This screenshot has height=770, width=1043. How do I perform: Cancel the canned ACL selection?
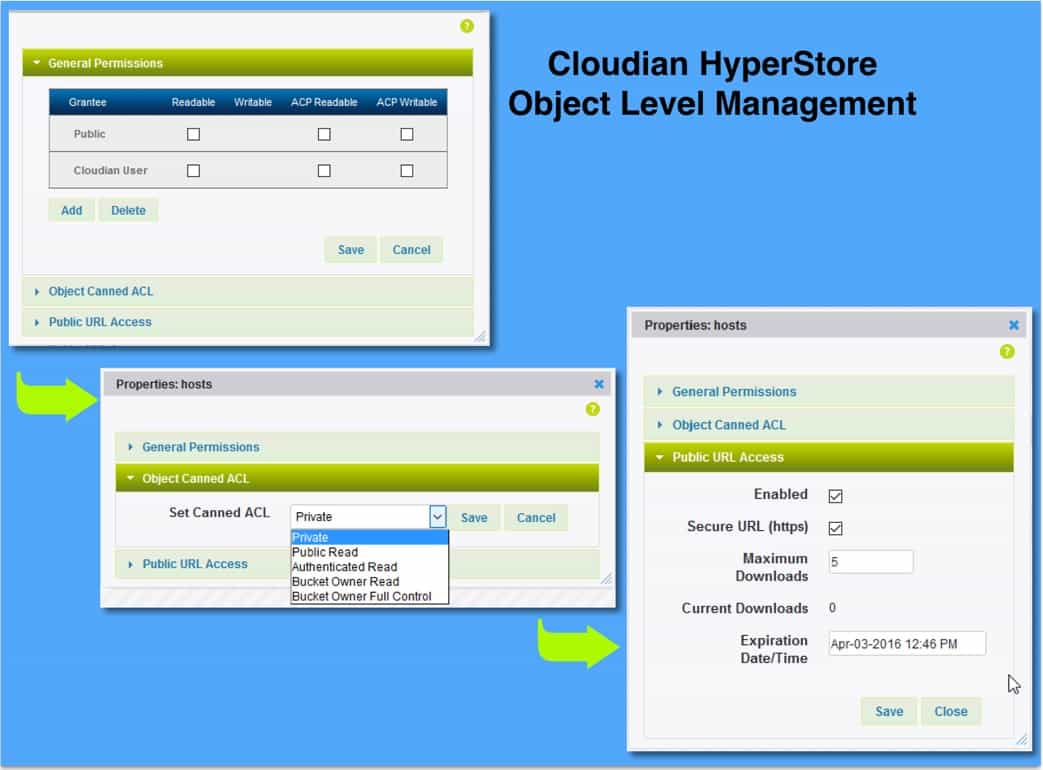pyautogui.click(x=536, y=517)
